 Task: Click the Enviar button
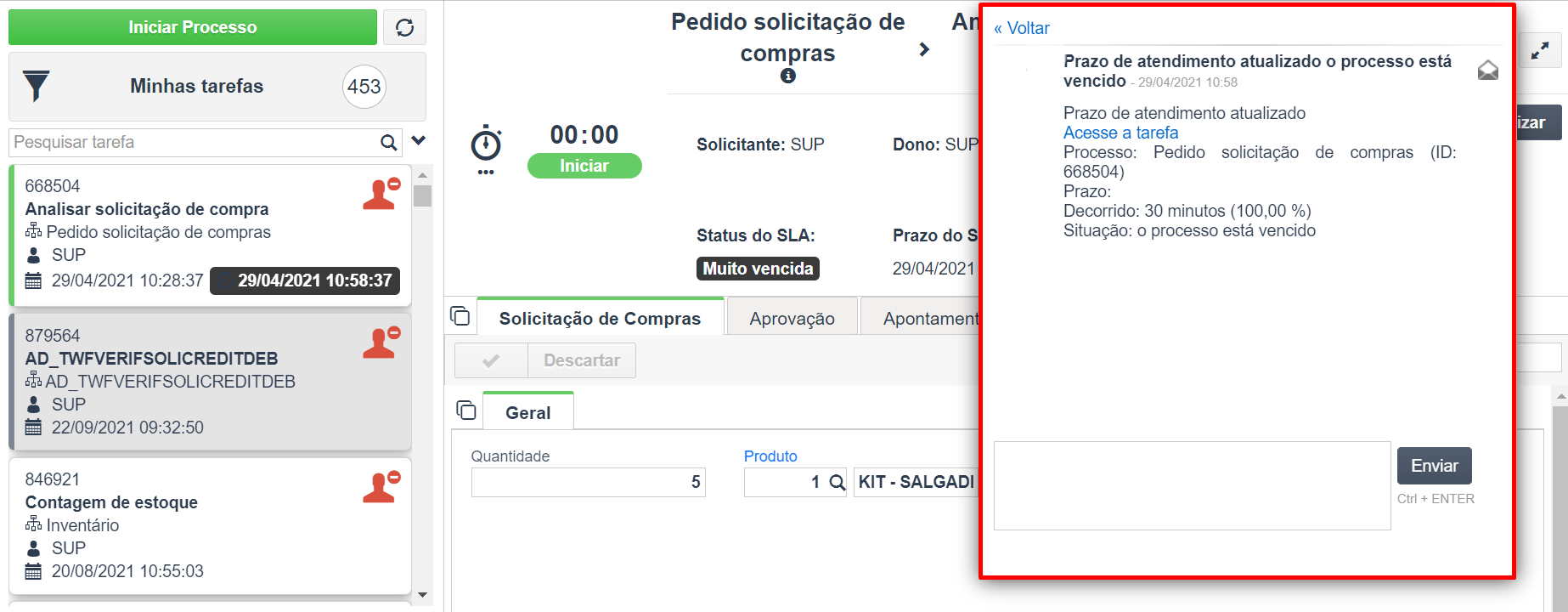click(x=1434, y=466)
